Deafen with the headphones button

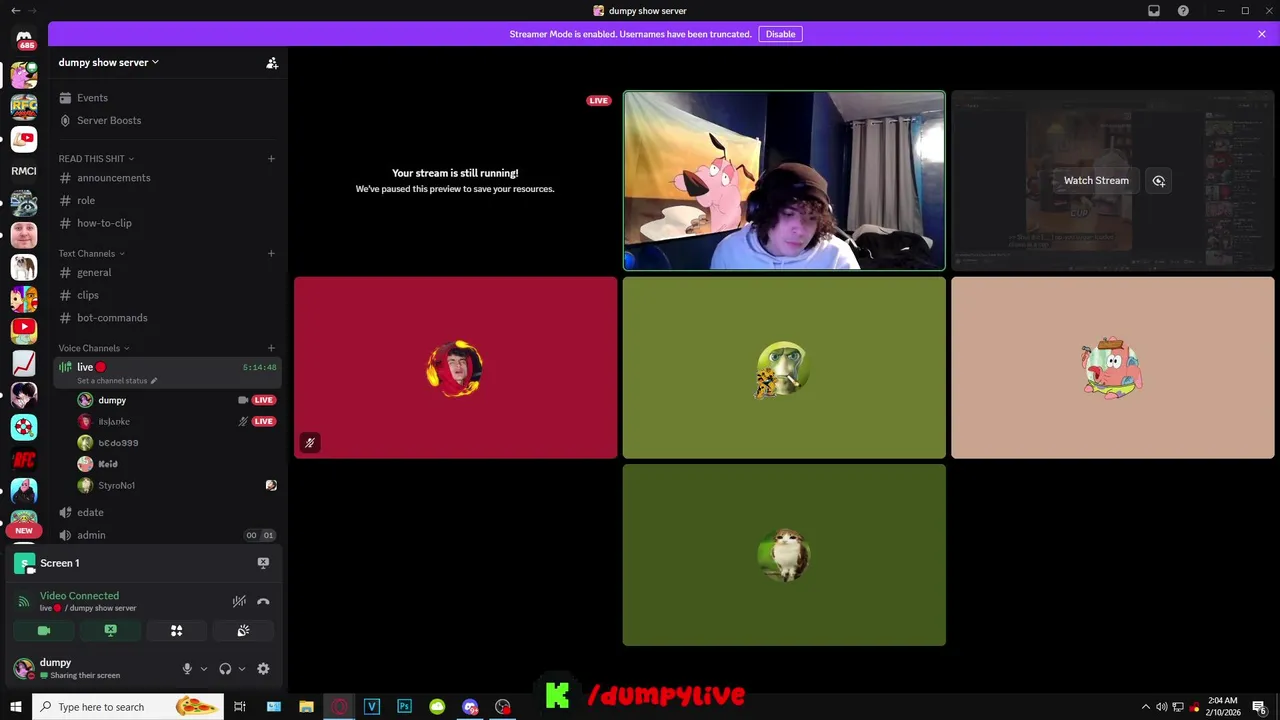click(x=225, y=669)
